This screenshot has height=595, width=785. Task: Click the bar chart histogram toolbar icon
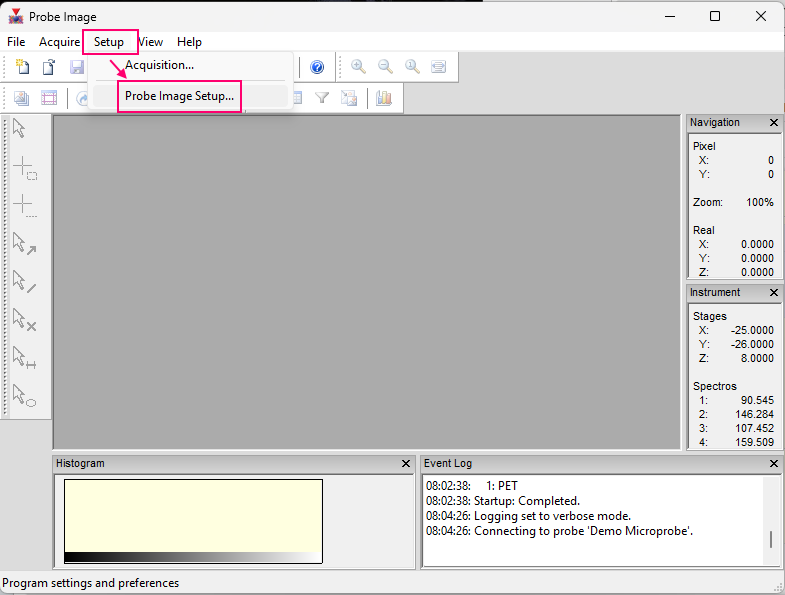click(x=384, y=98)
